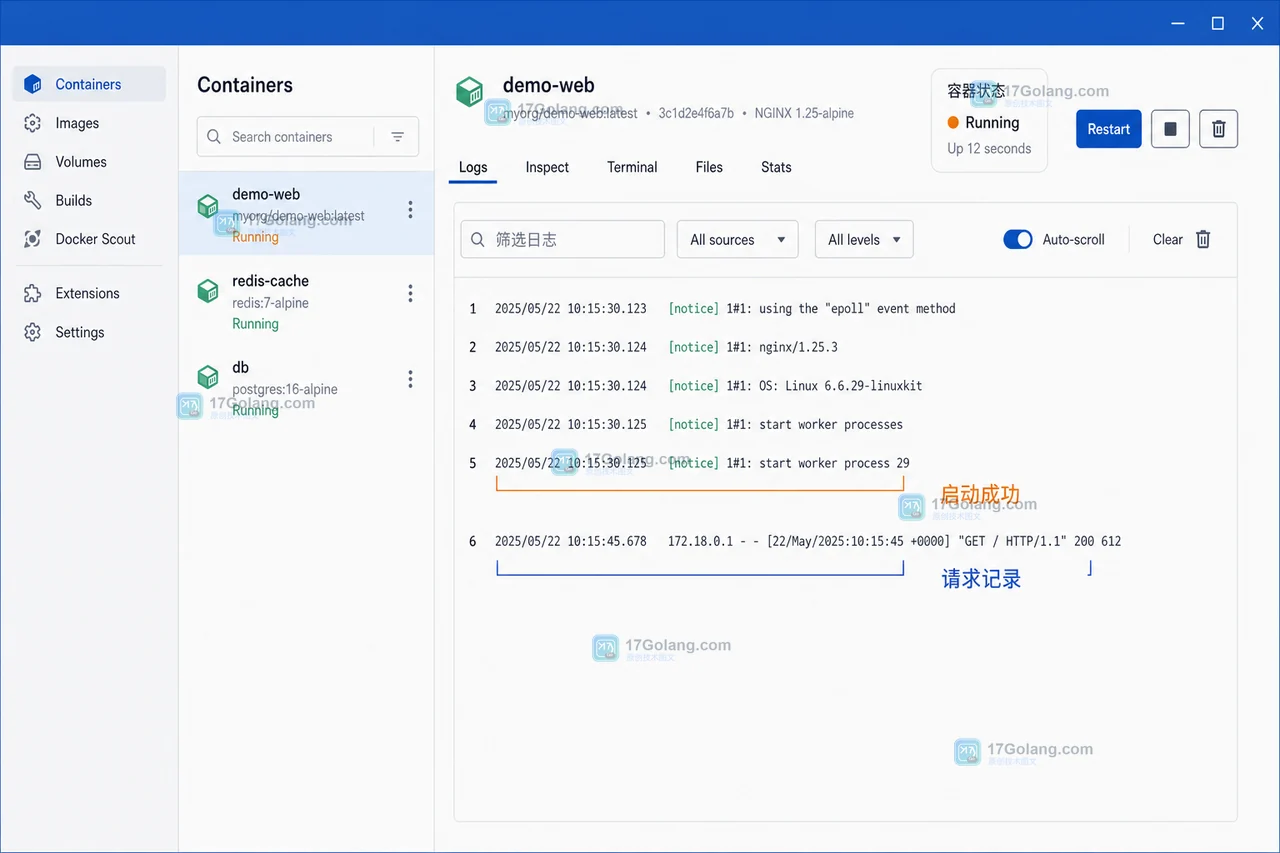Toggle the Auto-scroll switch
Screen dimensions: 1280x853
tap(1018, 240)
